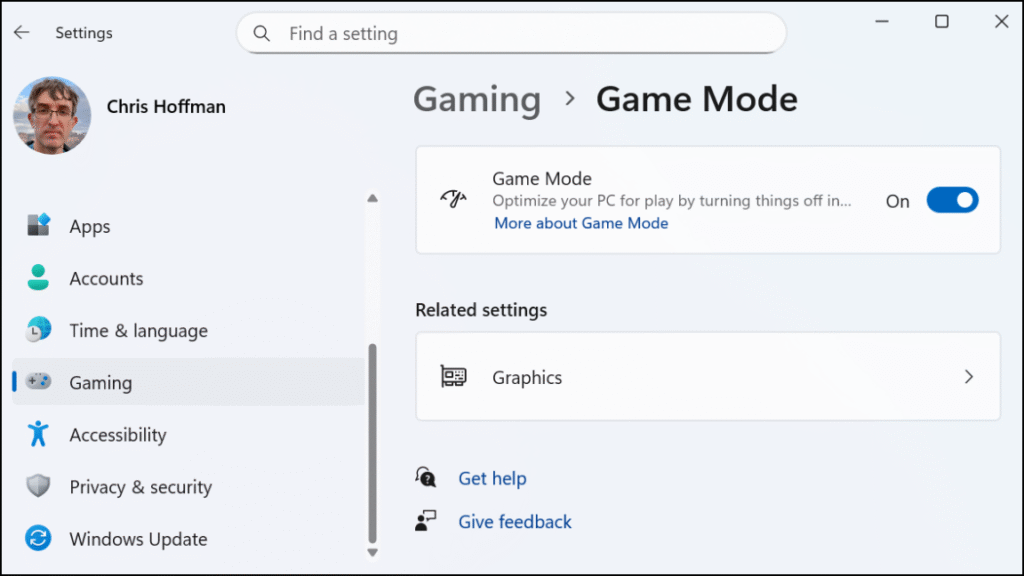Screen dimensions: 1024x576
Task: Click the Privacy & security shield icon
Action: pos(38,486)
